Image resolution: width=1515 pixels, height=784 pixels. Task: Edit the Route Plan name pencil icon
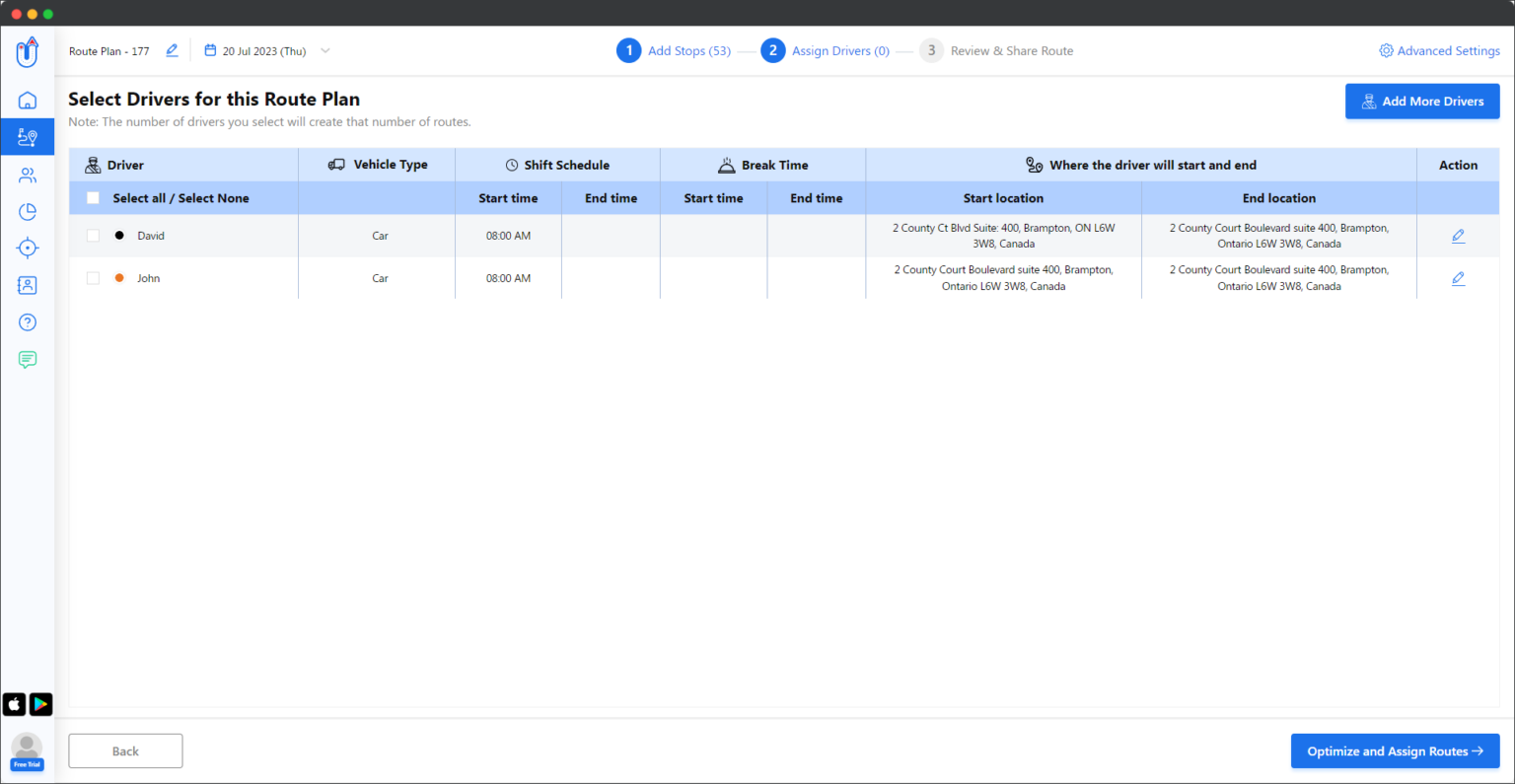[x=172, y=50]
